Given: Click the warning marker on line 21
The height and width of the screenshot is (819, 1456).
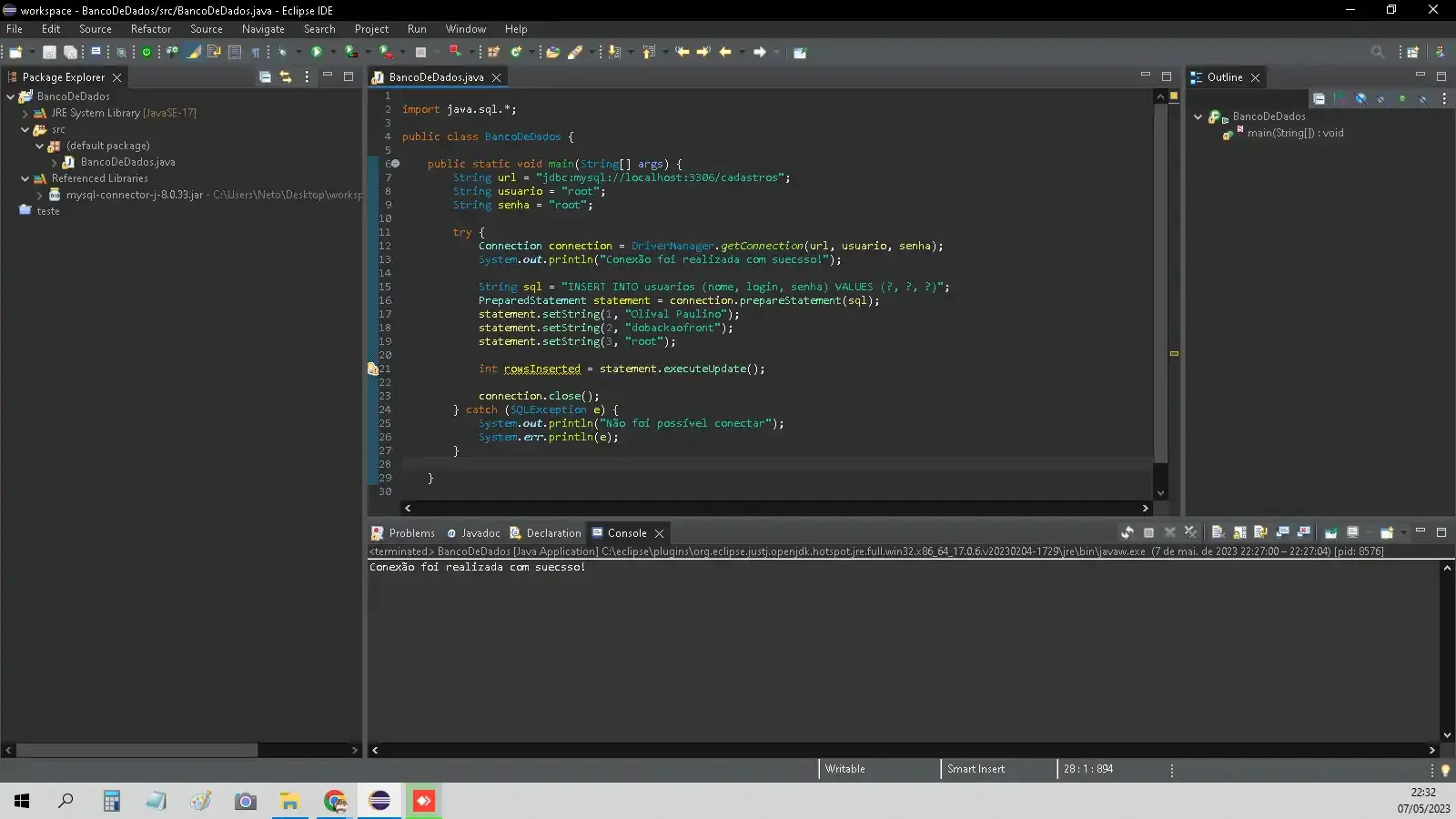Looking at the screenshot, I should [x=372, y=369].
